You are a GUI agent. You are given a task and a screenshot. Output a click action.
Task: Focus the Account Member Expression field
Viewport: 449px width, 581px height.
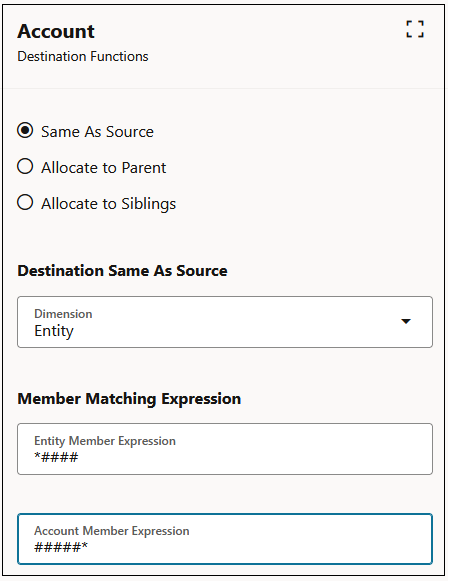(x=225, y=539)
